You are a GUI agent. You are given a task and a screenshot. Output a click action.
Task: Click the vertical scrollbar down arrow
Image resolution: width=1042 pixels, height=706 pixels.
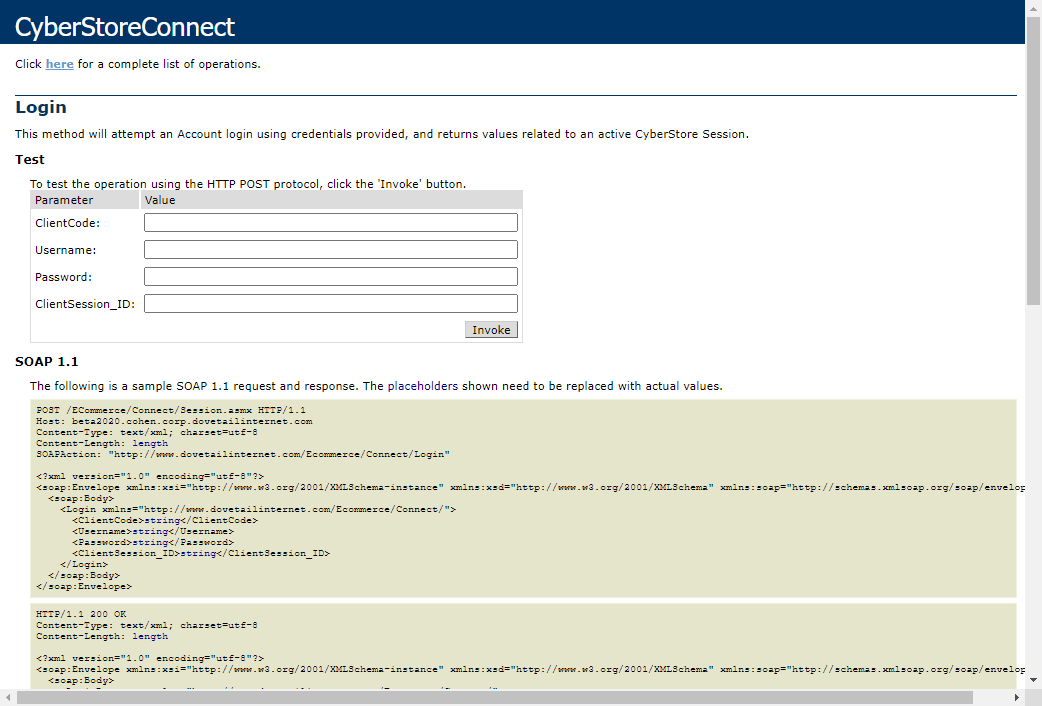pos(1033,681)
